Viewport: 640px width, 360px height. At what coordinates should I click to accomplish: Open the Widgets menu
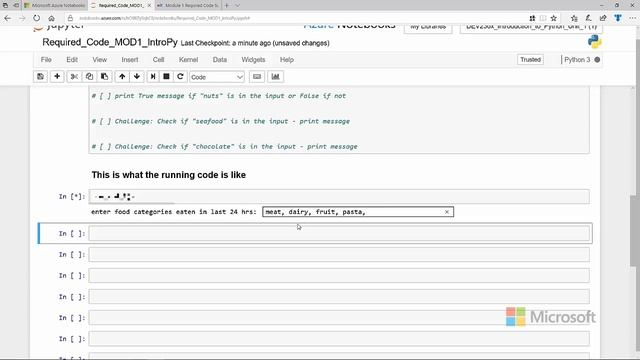(x=253, y=60)
